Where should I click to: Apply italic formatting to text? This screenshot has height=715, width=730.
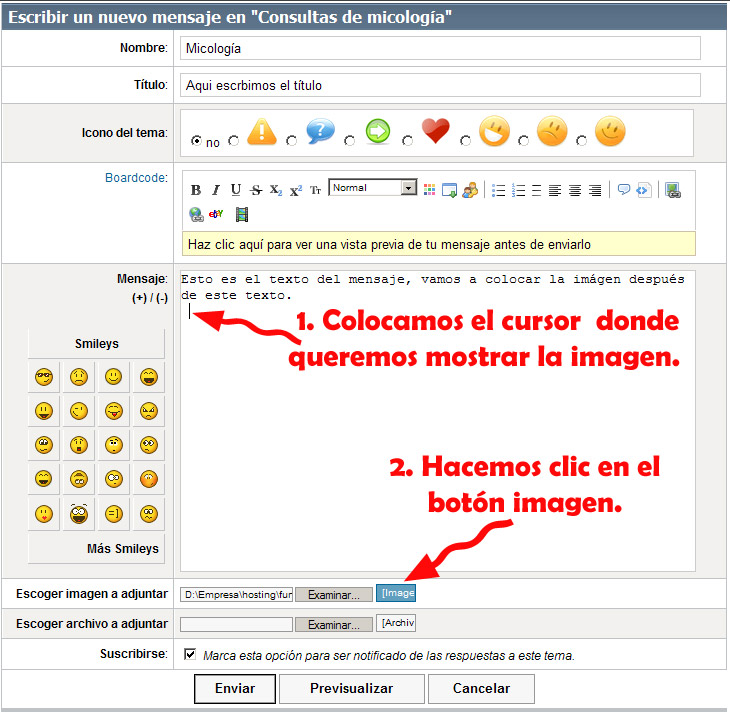click(x=216, y=190)
